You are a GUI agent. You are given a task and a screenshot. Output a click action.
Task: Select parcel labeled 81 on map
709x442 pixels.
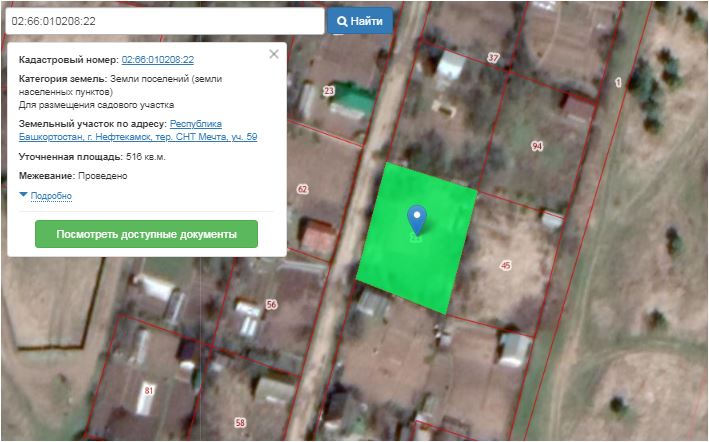tap(150, 389)
